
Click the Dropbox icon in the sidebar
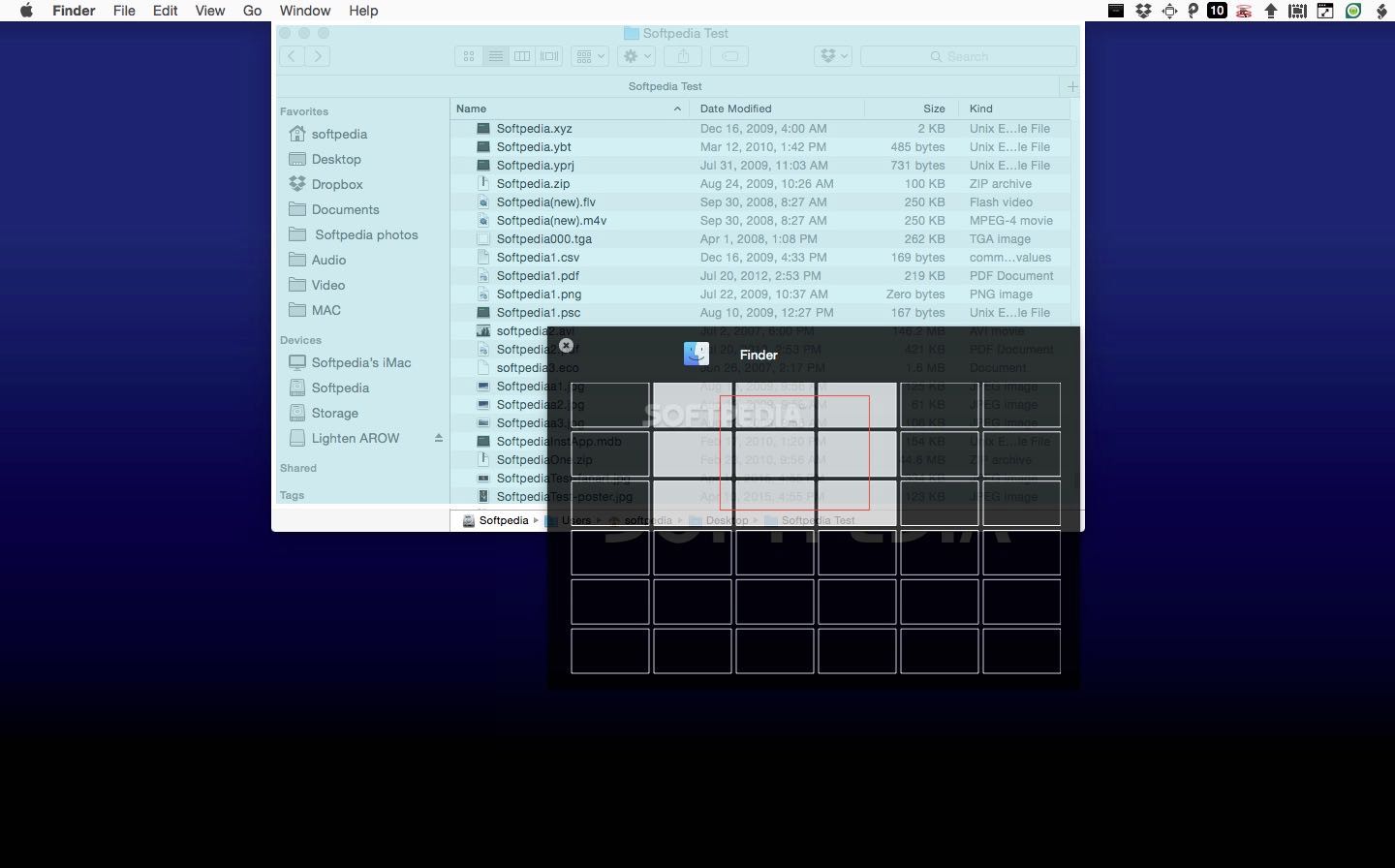click(x=297, y=184)
